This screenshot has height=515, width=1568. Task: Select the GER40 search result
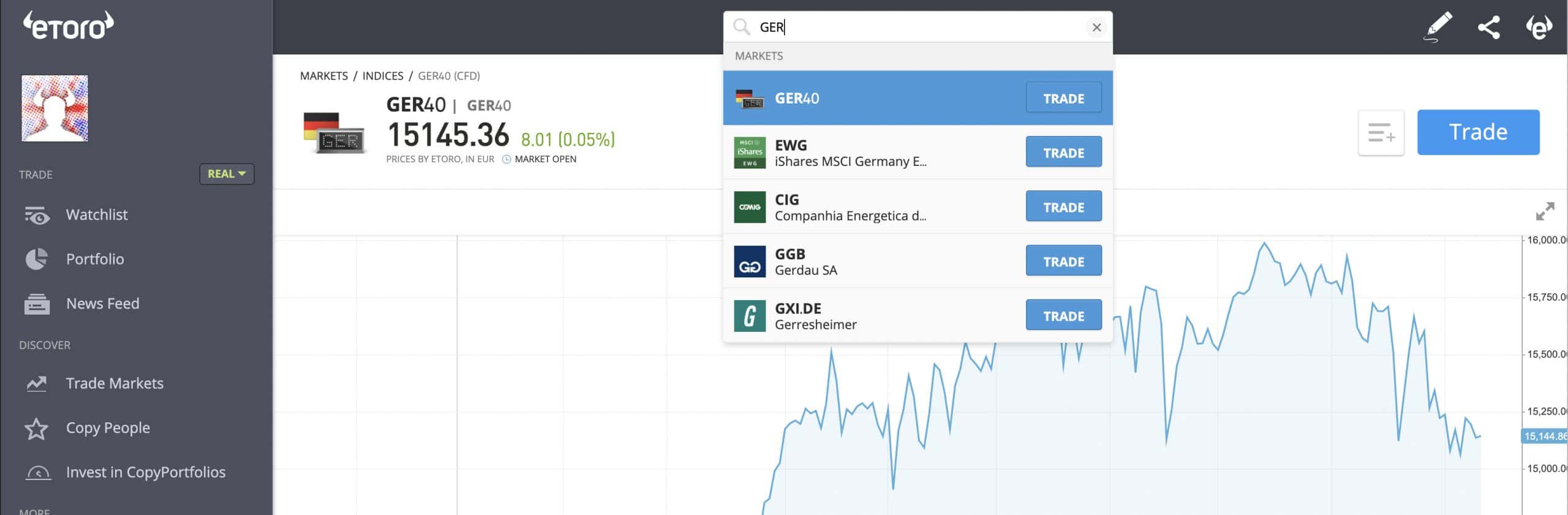[918, 98]
